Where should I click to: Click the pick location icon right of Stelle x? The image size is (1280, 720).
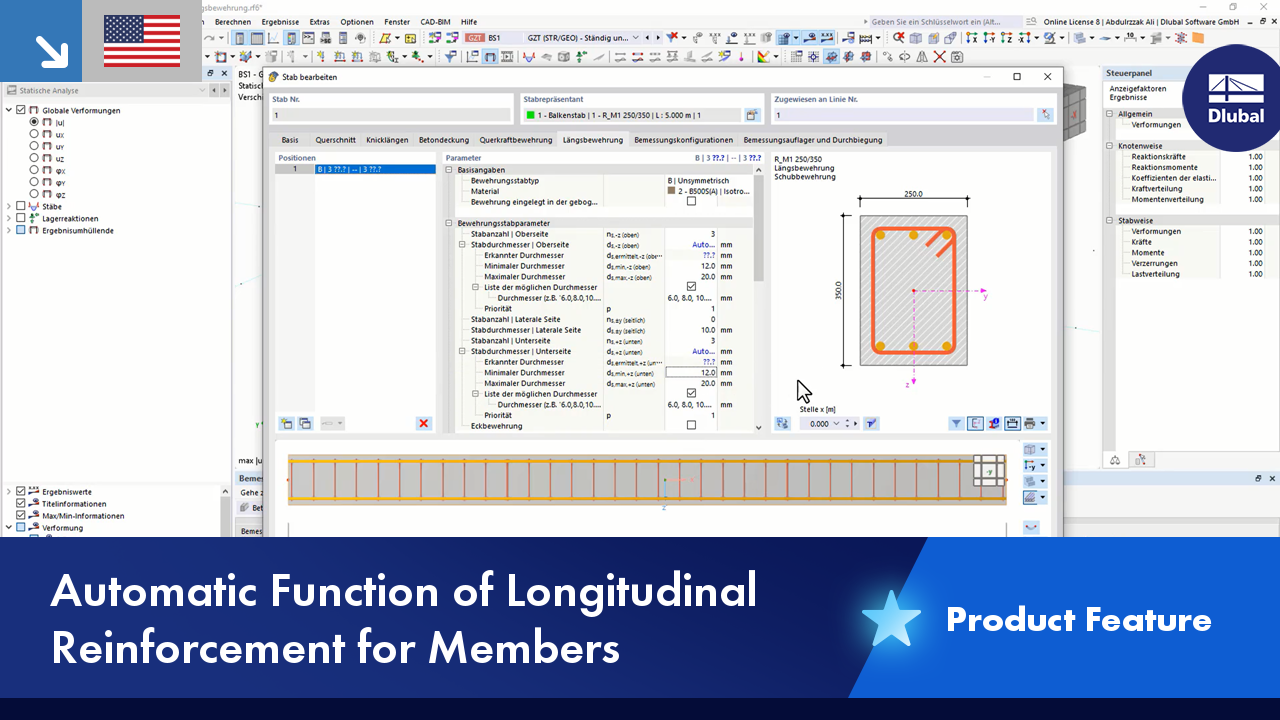click(872, 424)
